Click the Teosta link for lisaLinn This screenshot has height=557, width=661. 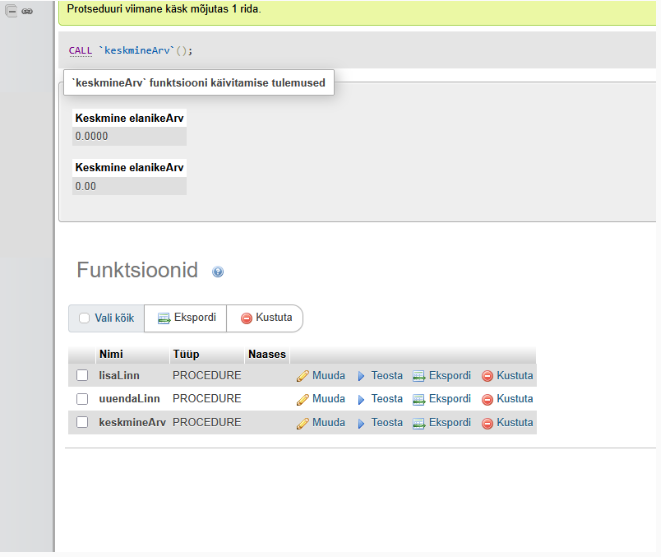coord(387,376)
